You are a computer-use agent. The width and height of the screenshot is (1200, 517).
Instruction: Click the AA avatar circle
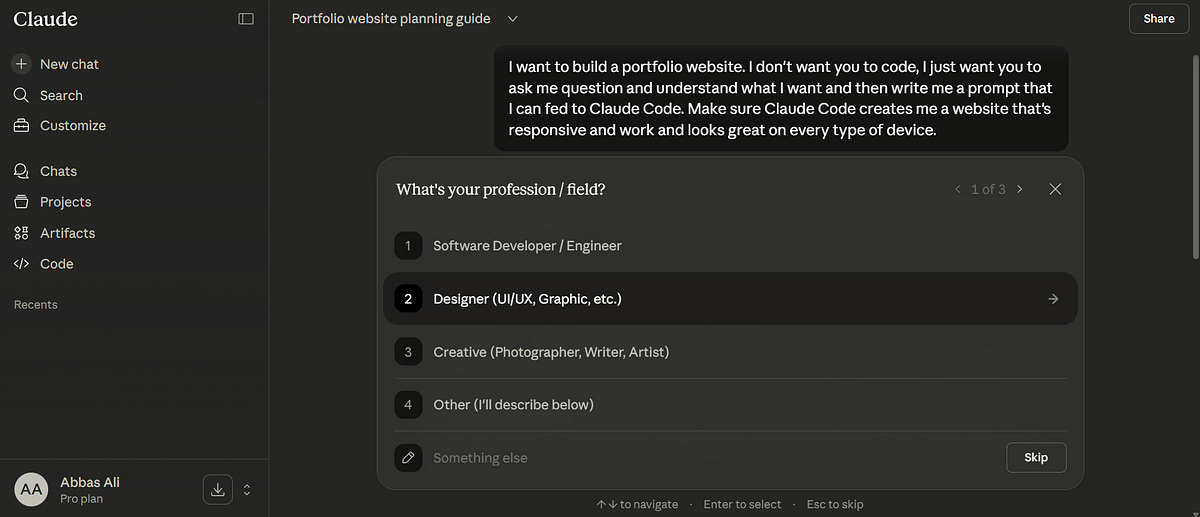coord(31,489)
